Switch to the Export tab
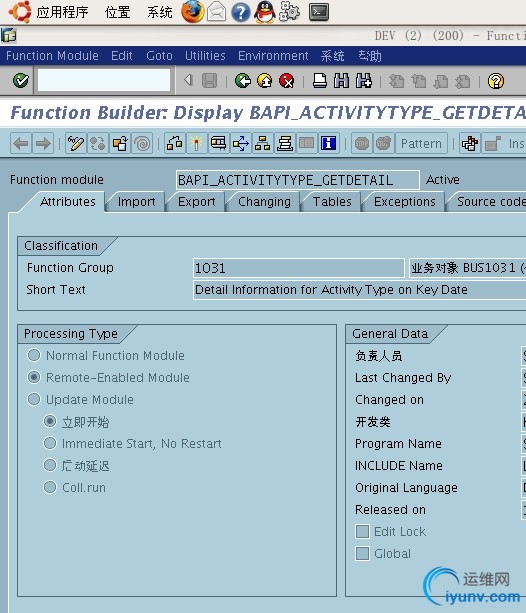 coord(196,201)
